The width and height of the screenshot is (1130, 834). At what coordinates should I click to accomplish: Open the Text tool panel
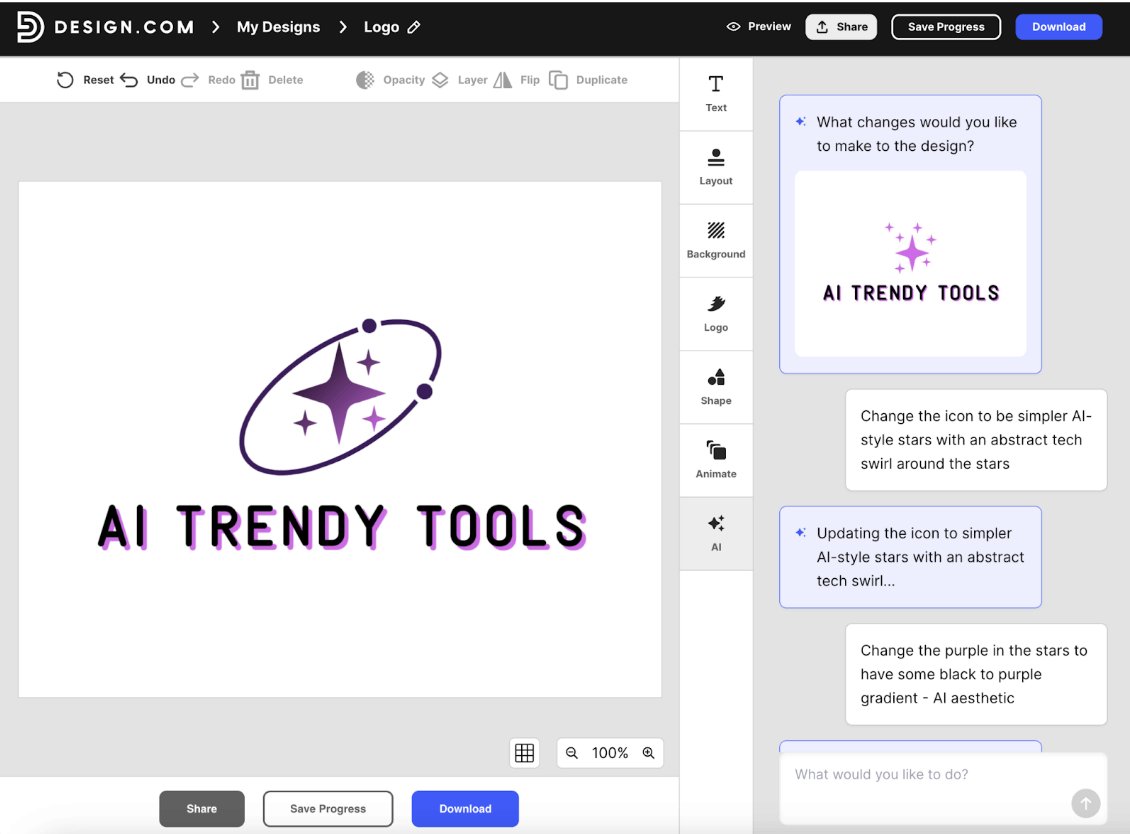pyautogui.click(x=716, y=93)
